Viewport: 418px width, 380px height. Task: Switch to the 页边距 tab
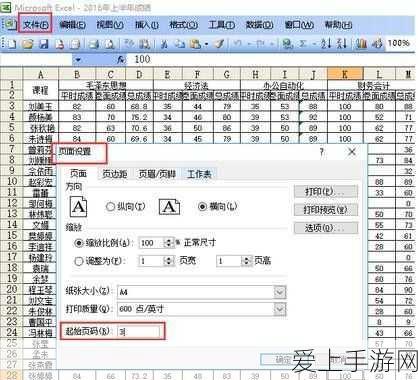(115, 173)
